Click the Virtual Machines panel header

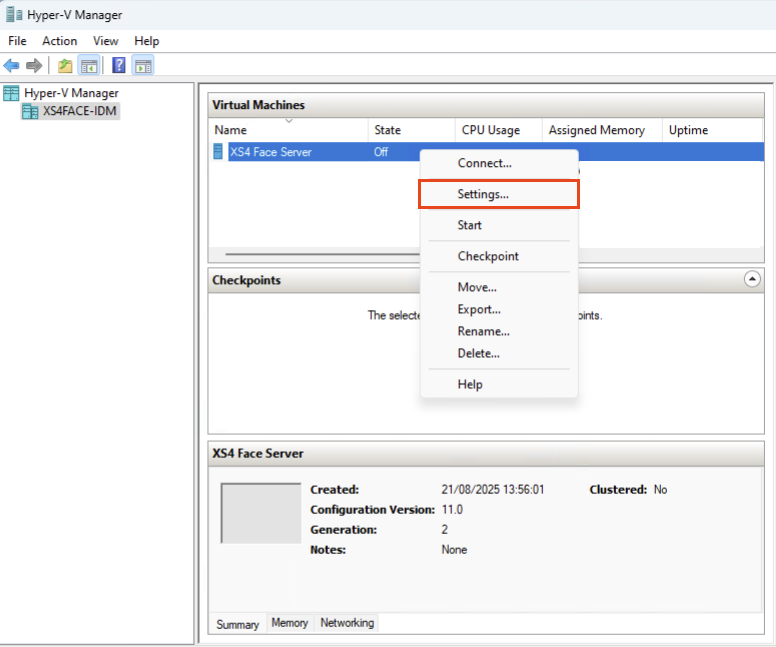486,105
